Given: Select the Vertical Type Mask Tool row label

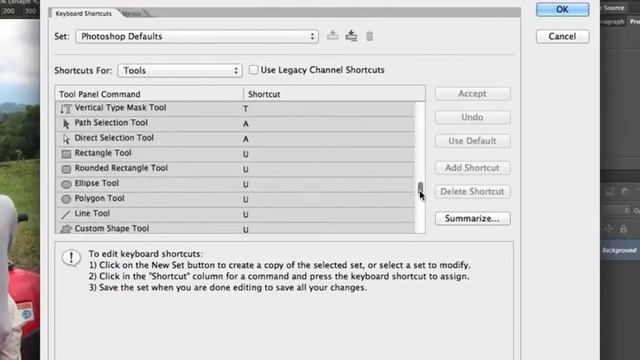Looking at the screenshot, I should [120, 108].
